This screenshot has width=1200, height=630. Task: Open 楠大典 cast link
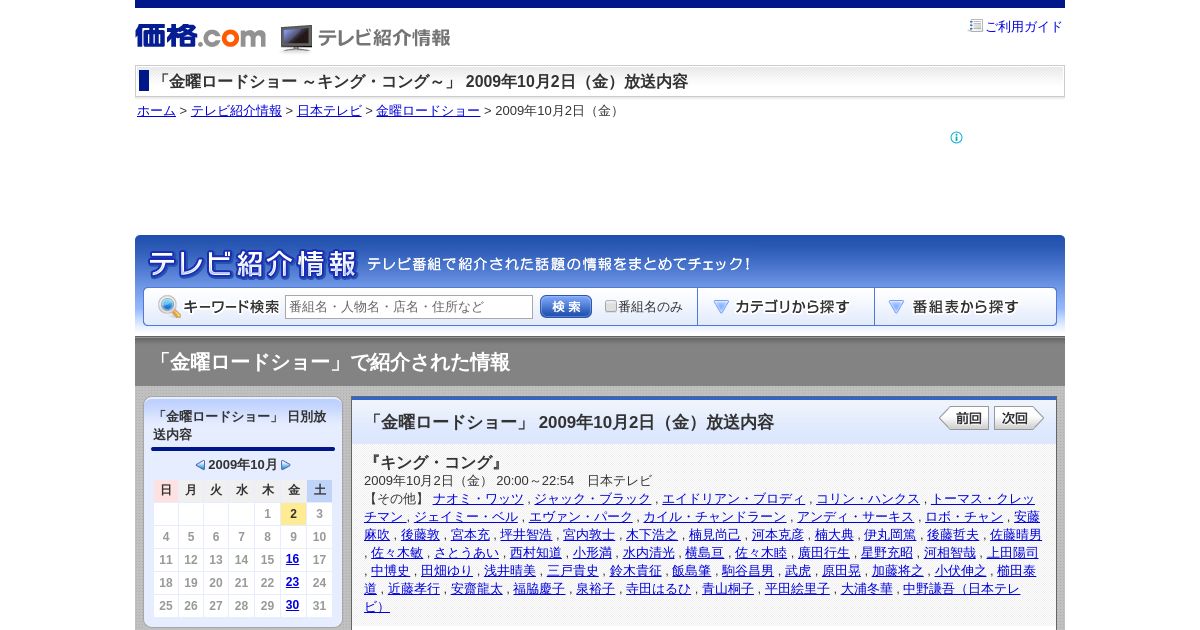tap(834, 535)
